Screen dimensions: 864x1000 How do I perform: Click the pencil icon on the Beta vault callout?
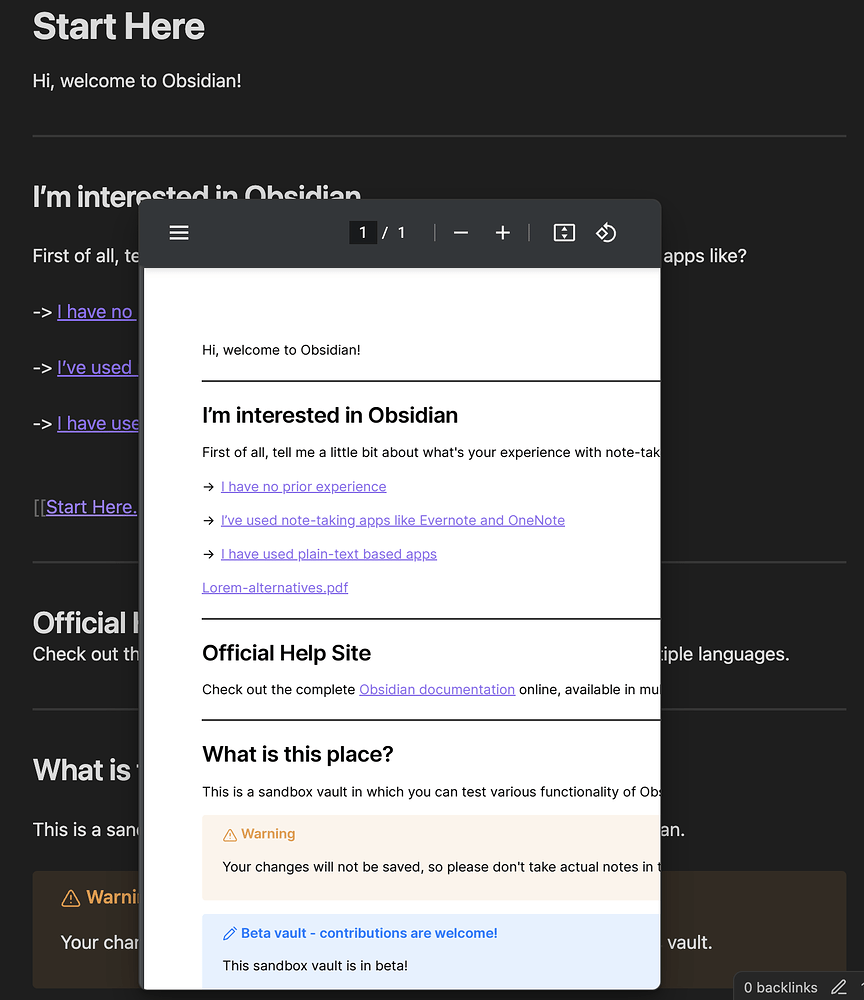coord(229,933)
